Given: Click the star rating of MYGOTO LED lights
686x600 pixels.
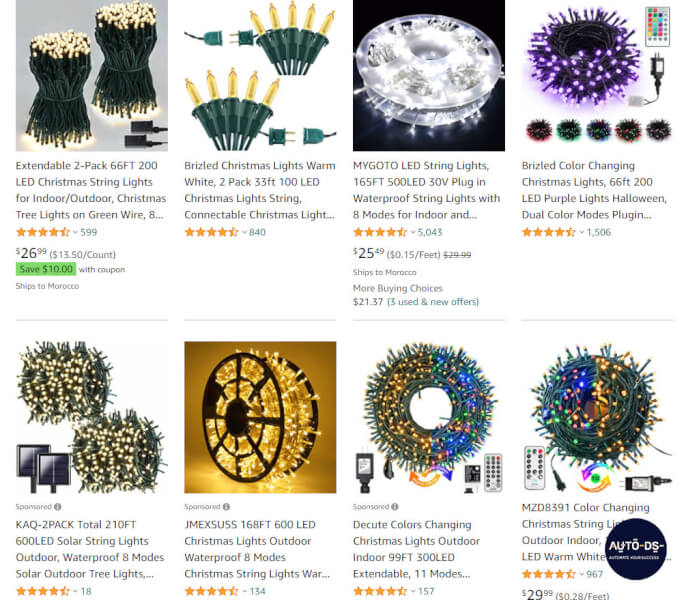Looking at the screenshot, I should 380,232.
